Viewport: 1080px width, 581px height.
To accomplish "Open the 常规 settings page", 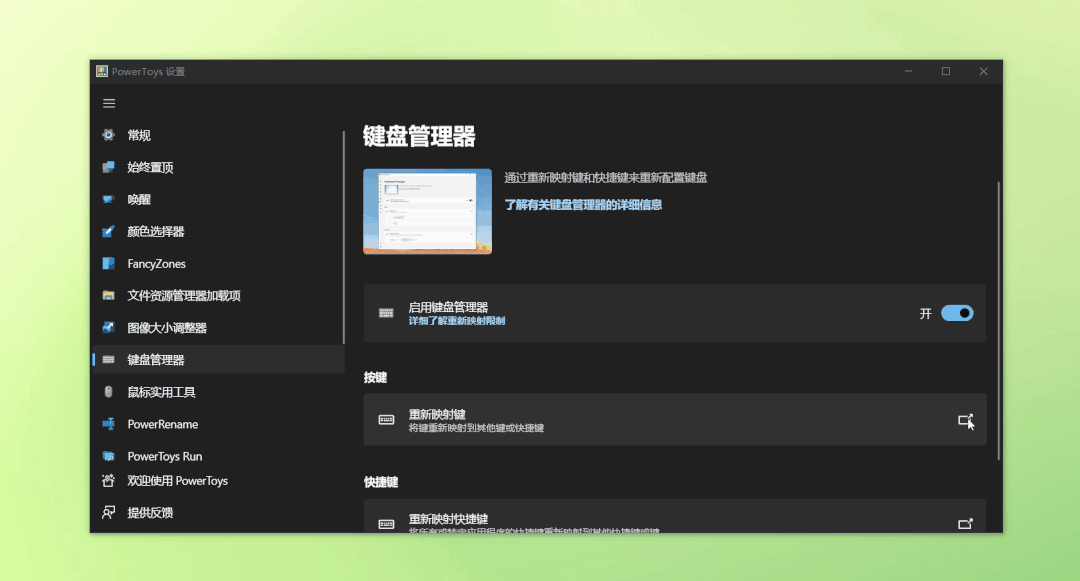I will coord(108,135).
